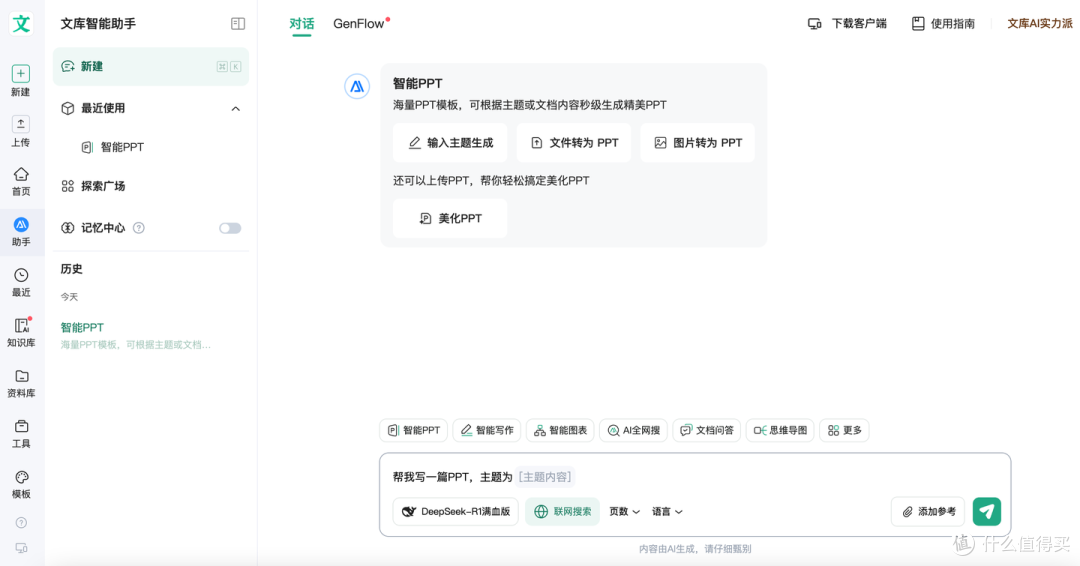Open 文库AI实力派 link
This screenshot has width=1080, height=566.
pos(1039,24)
